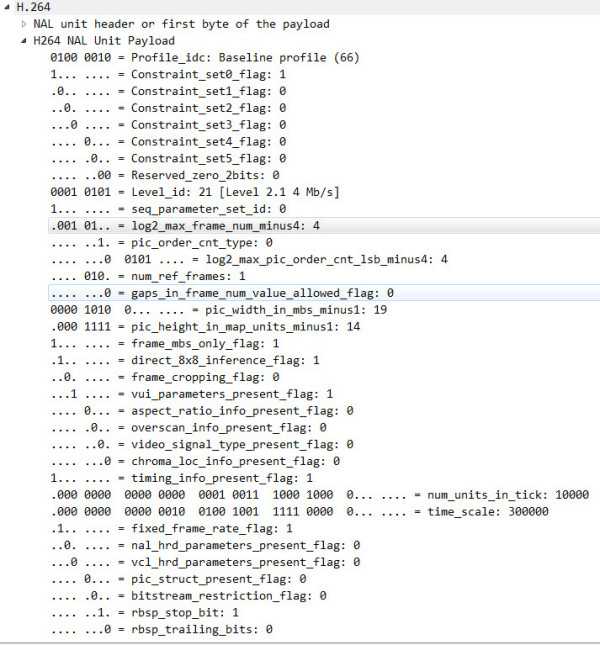Select the frame_mbs_only_flag row
This screenshot has width=600, height=645.
pos(164,343)
